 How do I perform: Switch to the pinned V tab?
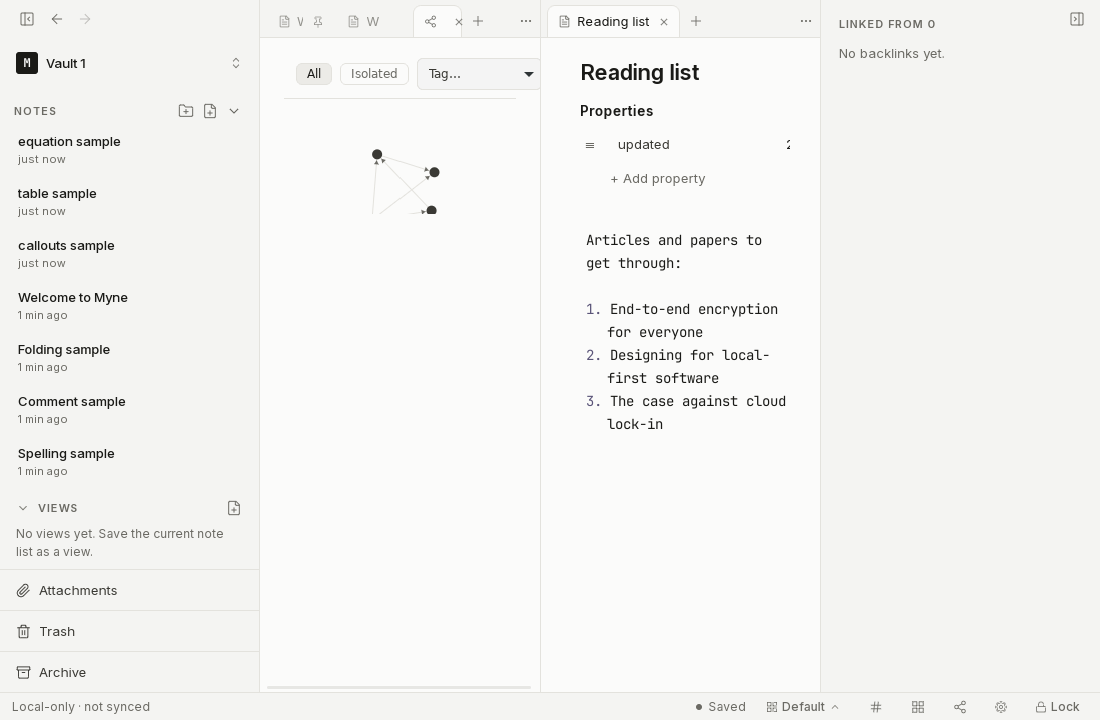tap(292, 22)
